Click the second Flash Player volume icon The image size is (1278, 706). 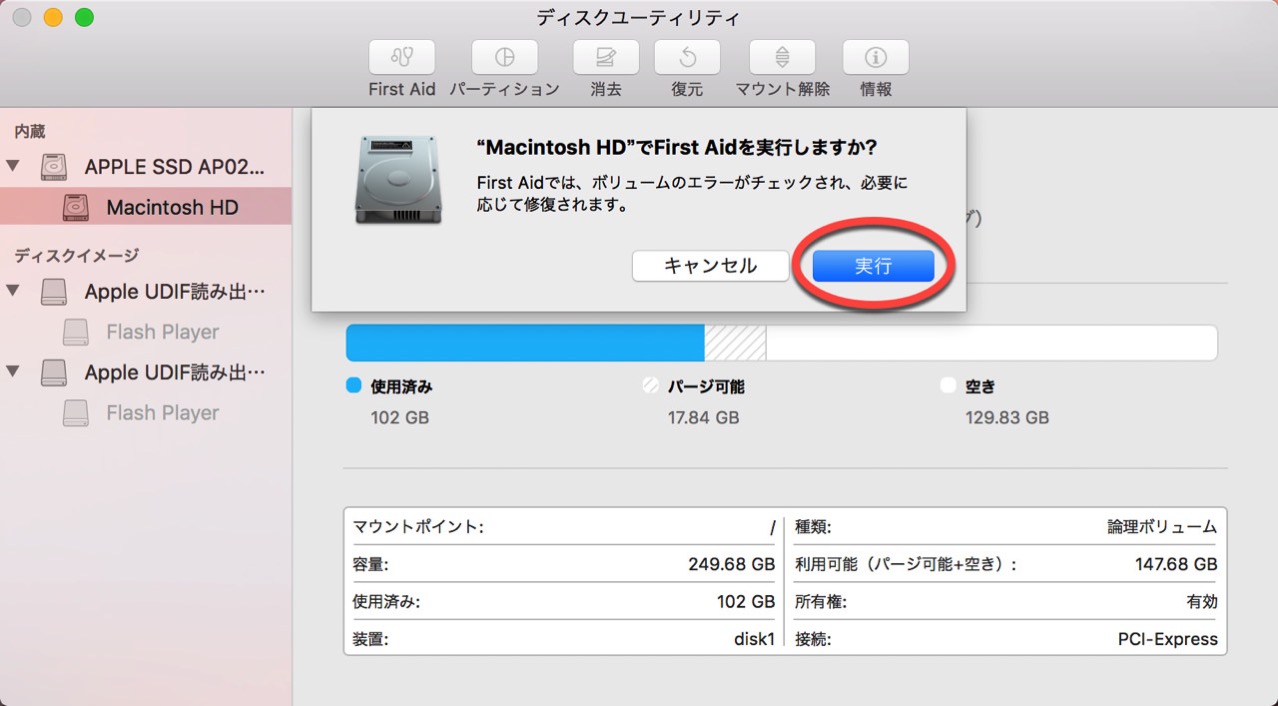click(x=76, y=412)
